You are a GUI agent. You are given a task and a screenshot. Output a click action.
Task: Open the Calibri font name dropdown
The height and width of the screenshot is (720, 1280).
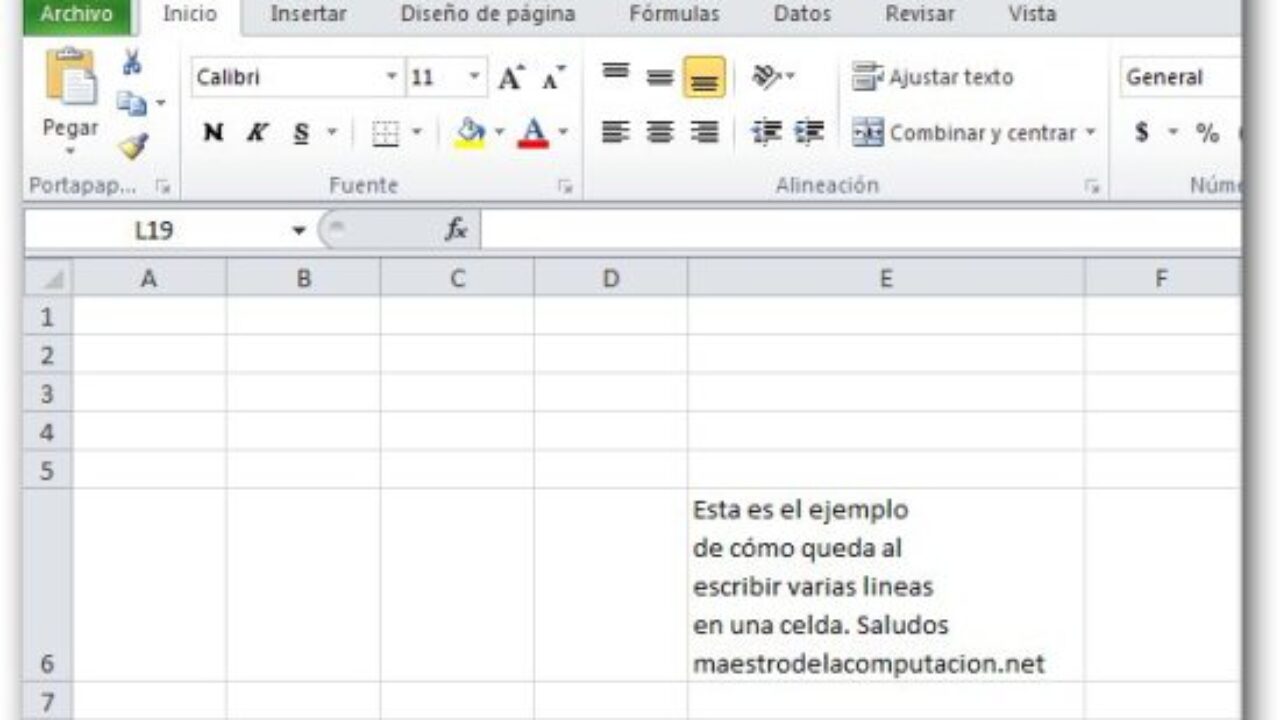(391, 78)
